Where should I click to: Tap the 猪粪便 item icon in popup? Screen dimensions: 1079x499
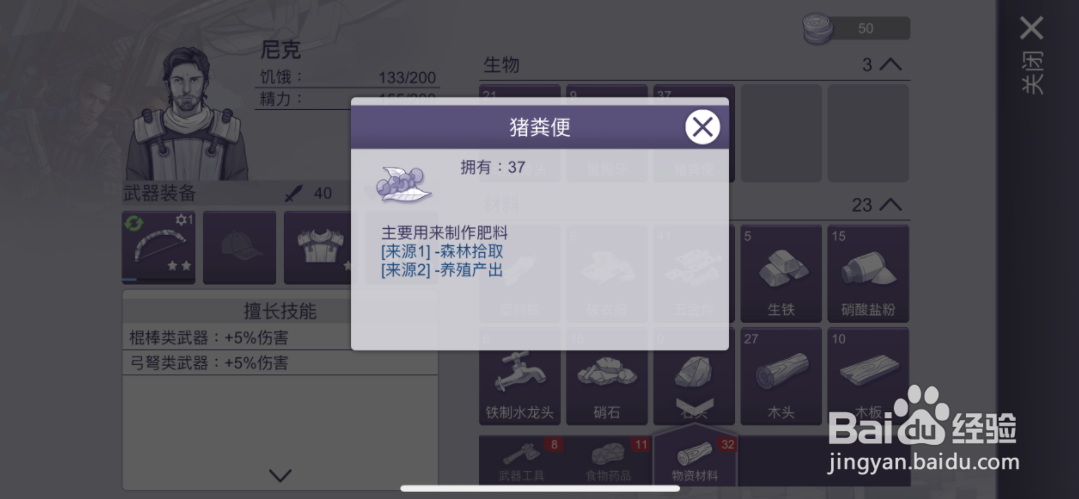click(x=403, y=184)
